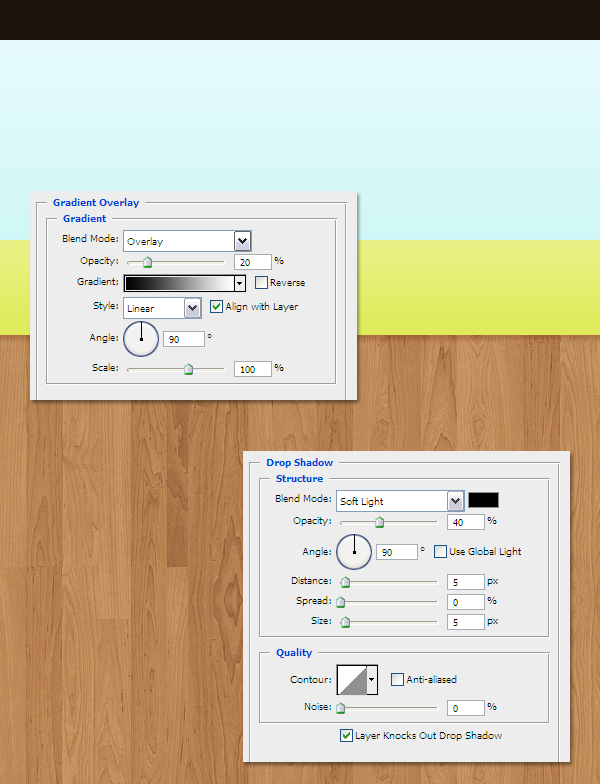Open Drop Shadow Blend Mode Soft Light dropdown

tap(400, 501)
